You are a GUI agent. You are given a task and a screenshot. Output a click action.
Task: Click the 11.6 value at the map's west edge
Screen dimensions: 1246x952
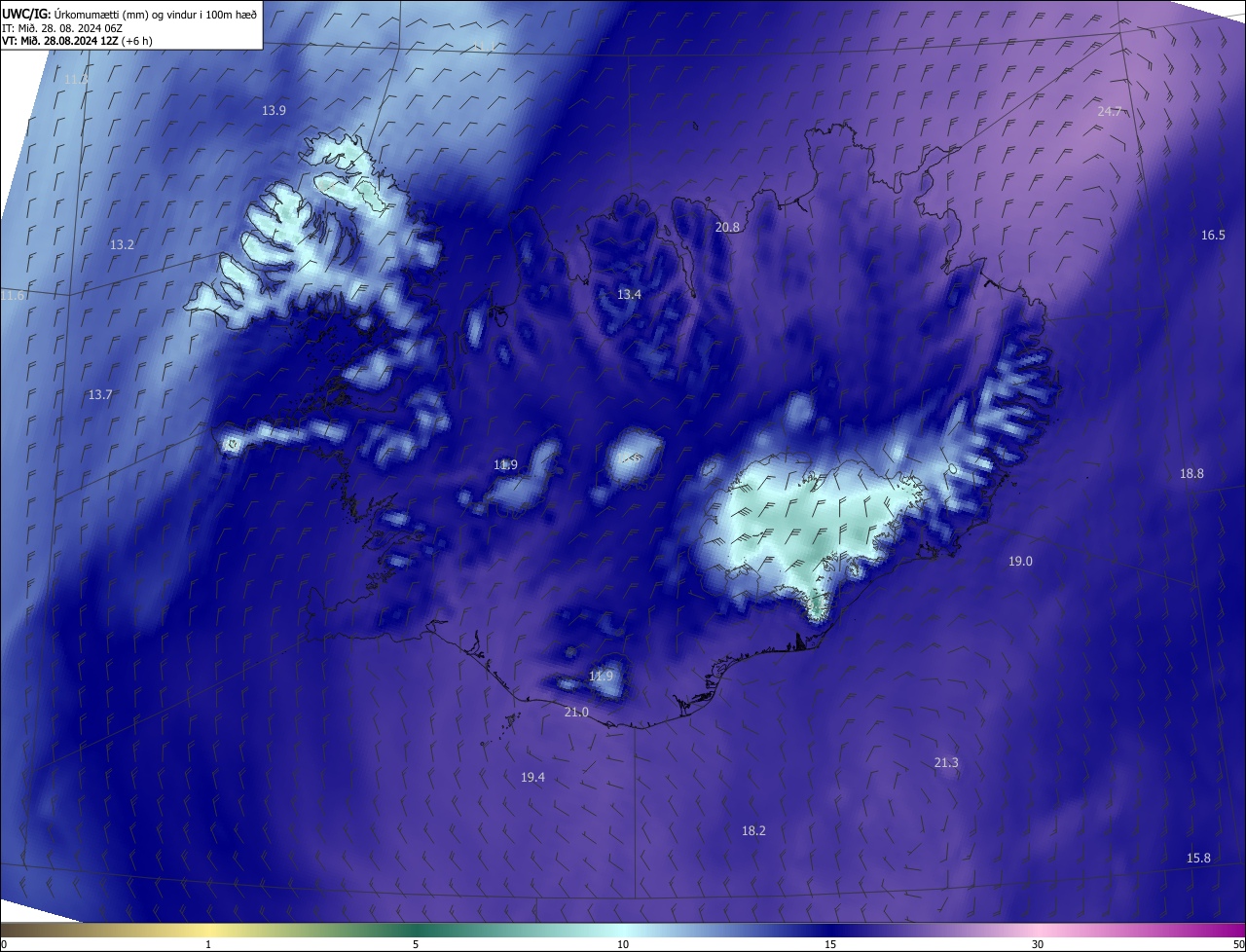coord(12,296)
